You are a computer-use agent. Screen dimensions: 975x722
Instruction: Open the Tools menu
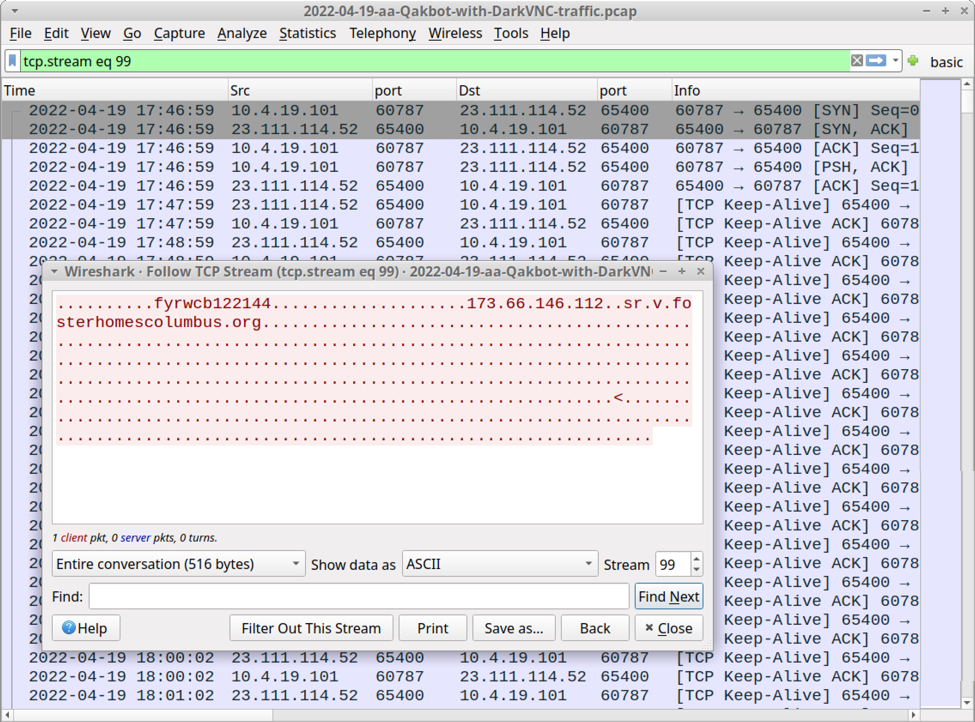[x=511, y=33]
